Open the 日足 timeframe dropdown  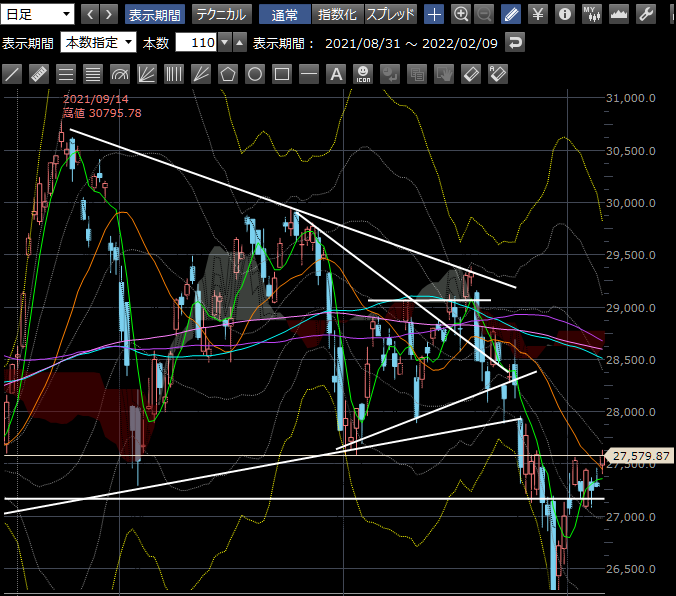[38, 14]
